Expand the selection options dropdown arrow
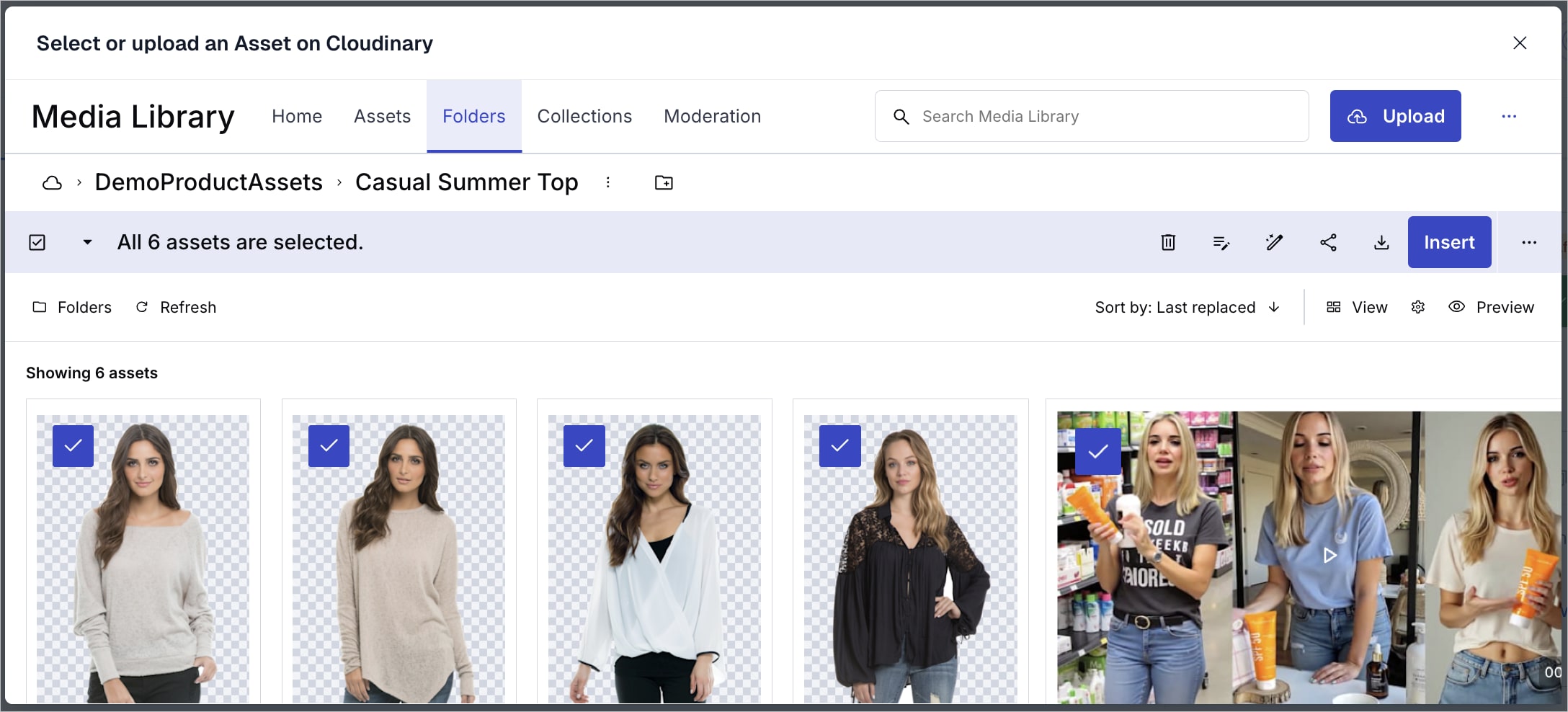This screenshot has height=712, width=1568. (x=87, y=243)
